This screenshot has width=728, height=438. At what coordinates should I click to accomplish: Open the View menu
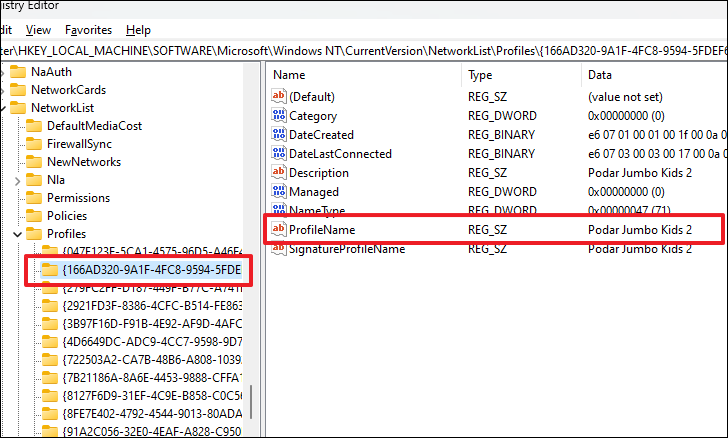[x=38, y=30]
